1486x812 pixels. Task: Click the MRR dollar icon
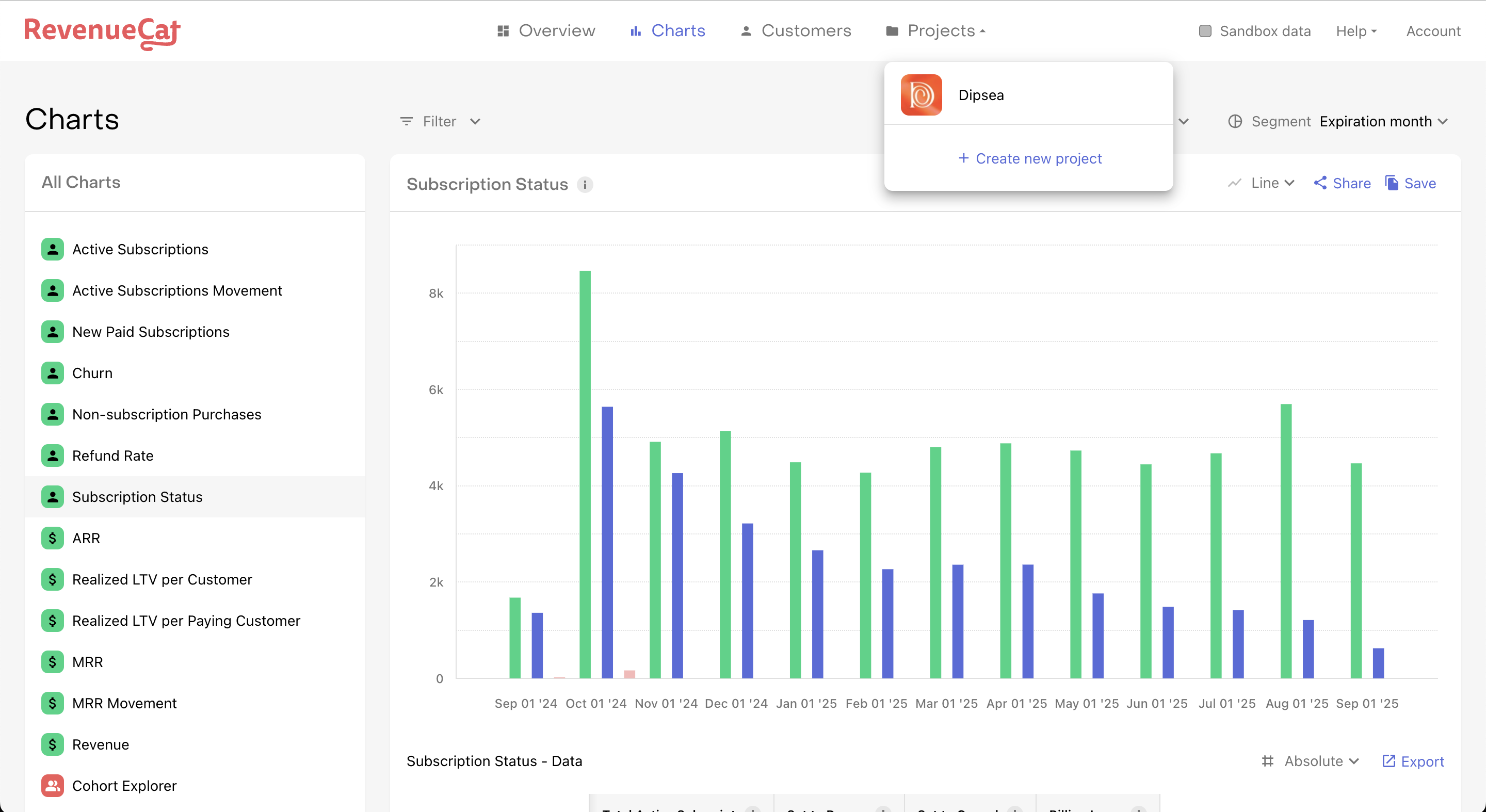[53, 661]
